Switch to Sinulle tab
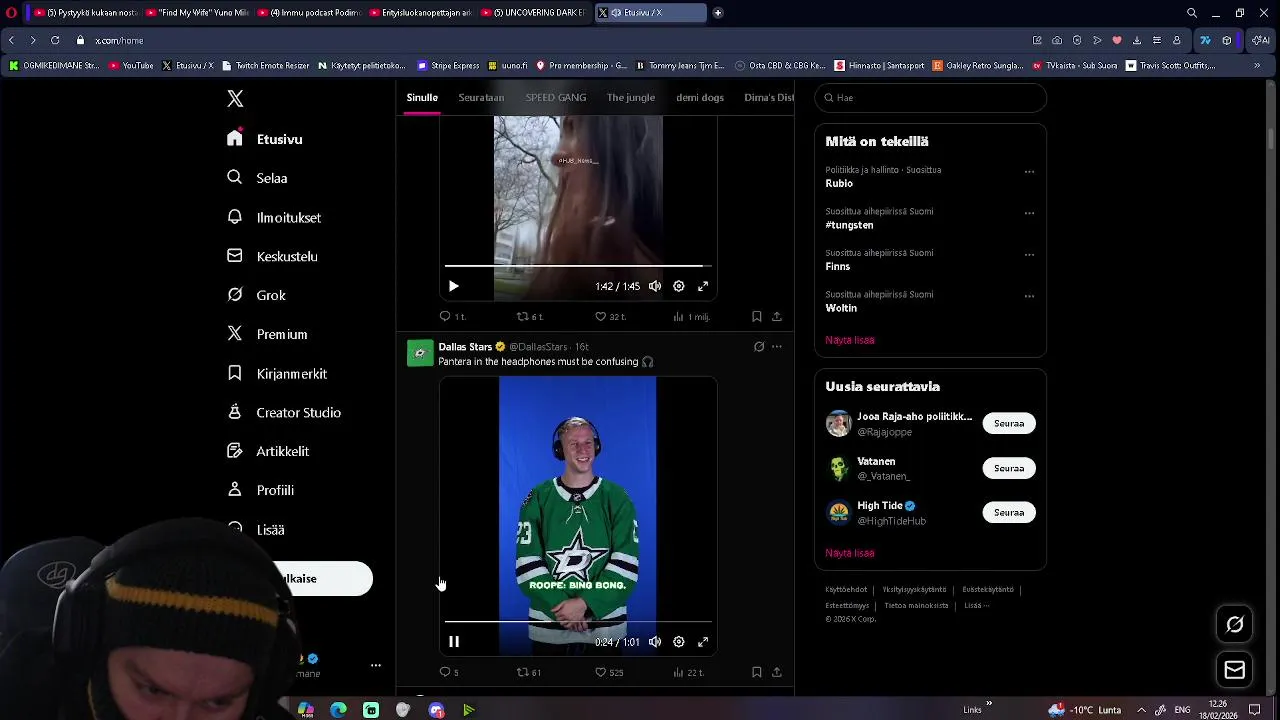 point(422,97)
